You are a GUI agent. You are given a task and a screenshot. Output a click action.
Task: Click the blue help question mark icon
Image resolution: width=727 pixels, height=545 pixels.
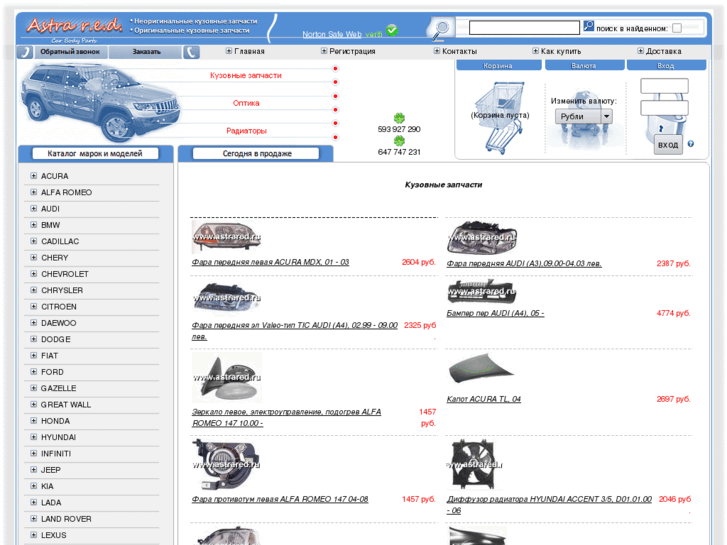click(691, 144)
